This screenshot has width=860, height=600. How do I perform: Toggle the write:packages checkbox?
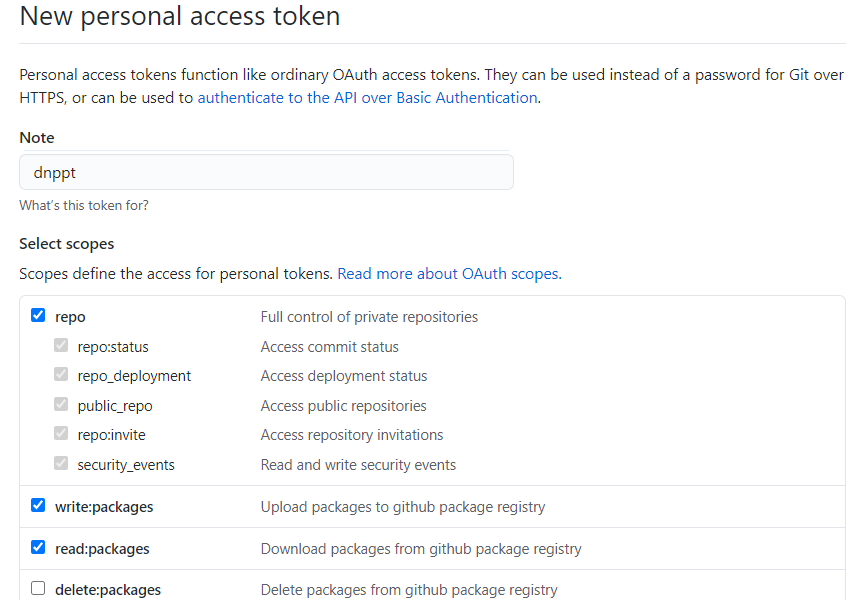coord(38,505)
